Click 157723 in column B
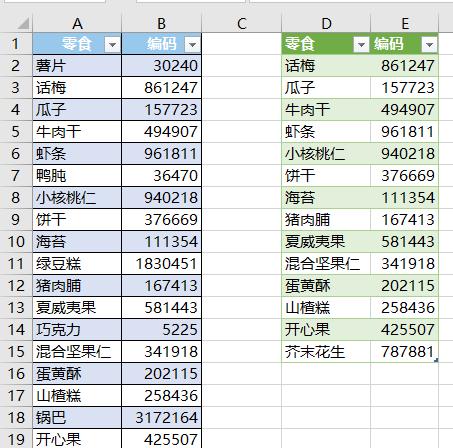The height and width of the screenshot is (448, 453). [x=162, y=110]
